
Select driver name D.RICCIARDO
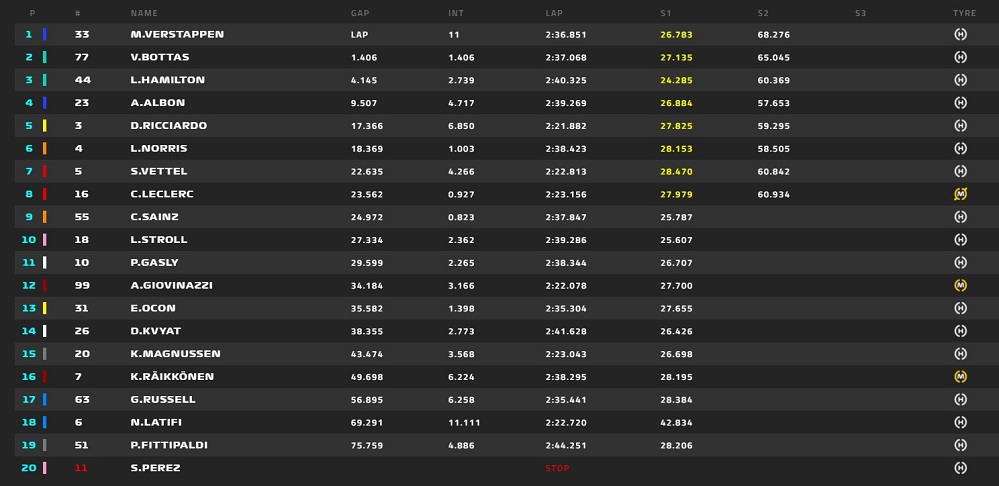click(169, 125)
